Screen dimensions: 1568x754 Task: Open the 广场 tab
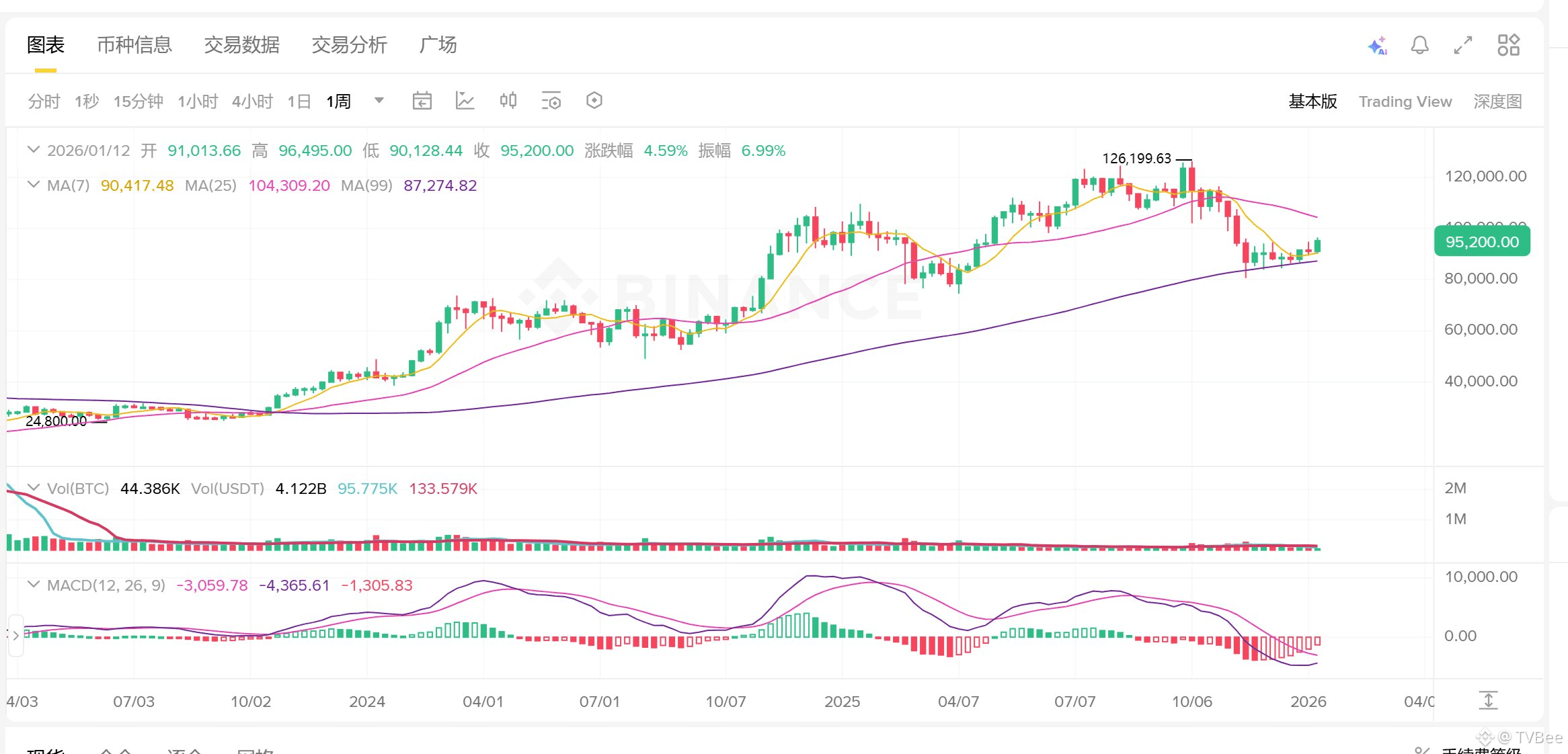pos(438,45)
